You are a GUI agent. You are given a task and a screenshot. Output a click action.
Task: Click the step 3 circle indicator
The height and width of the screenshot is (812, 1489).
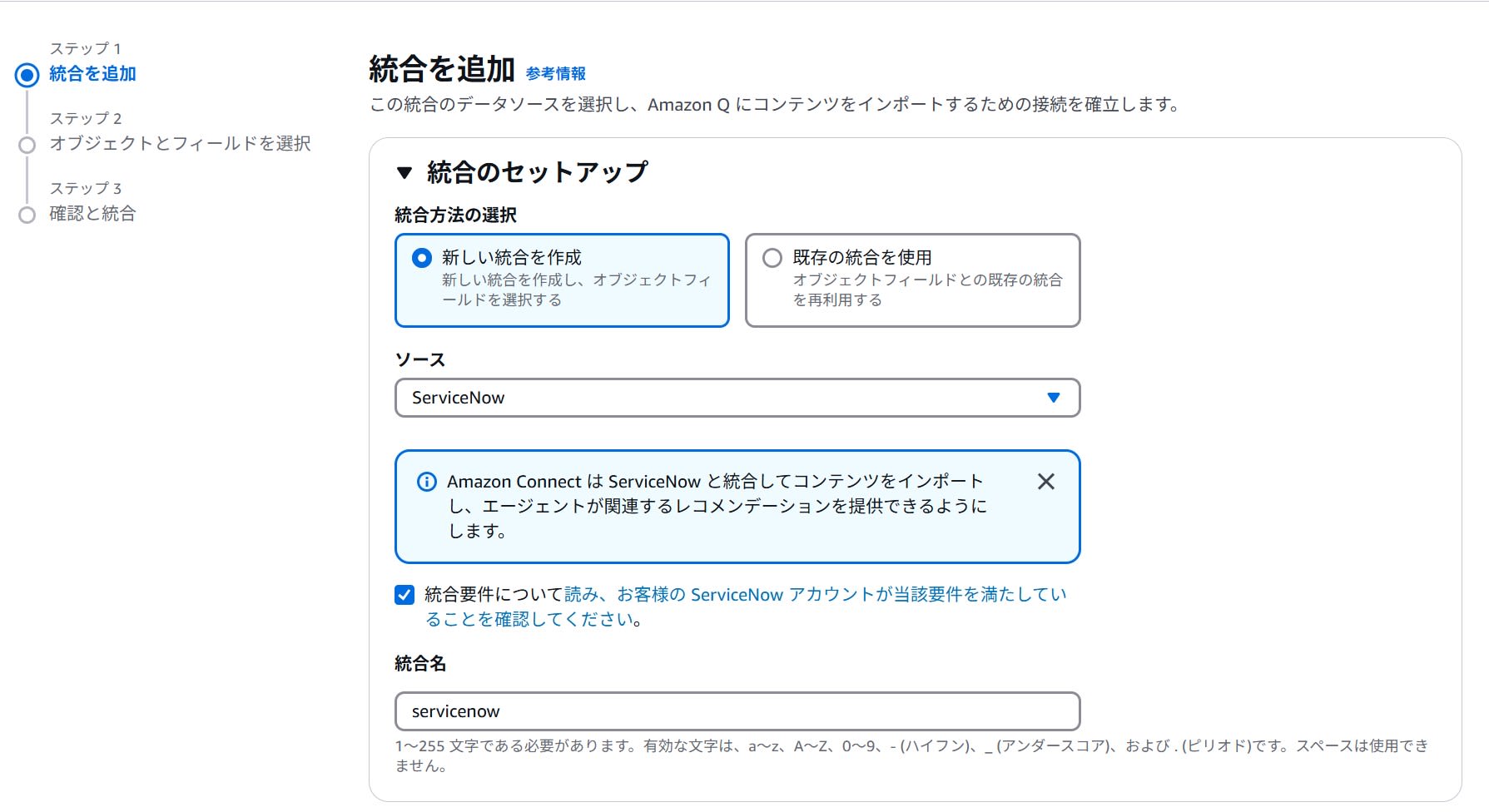pos(27,215)
